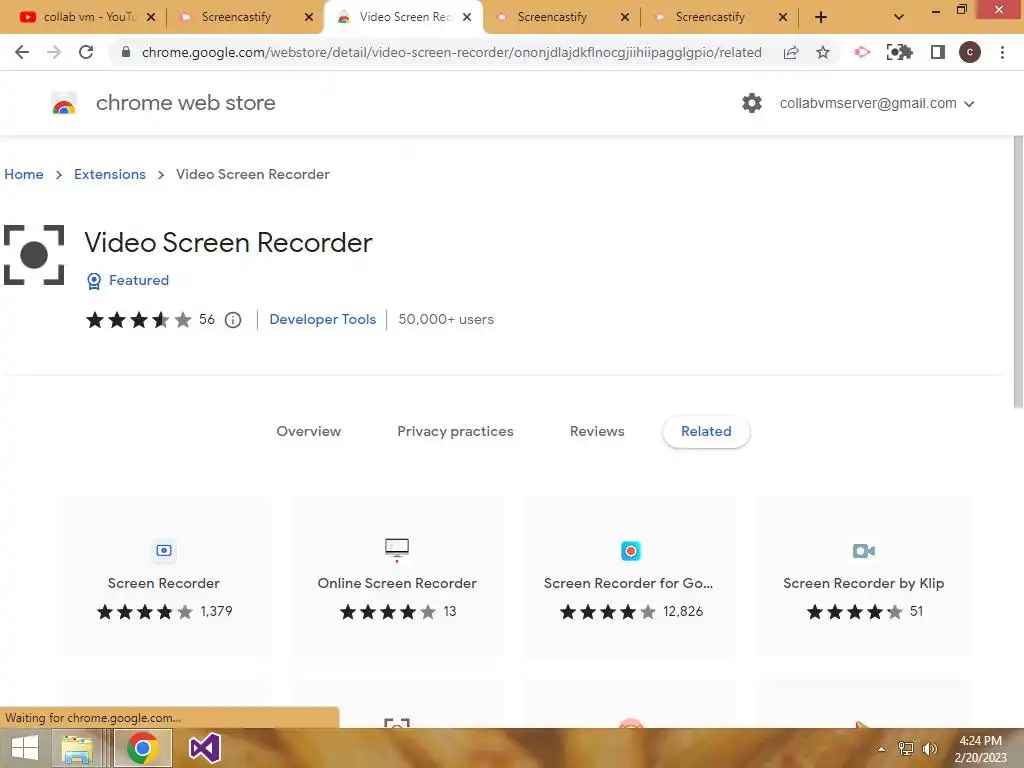
Task: Click the 50,000+ users text
Action: [x=446, y=319]
